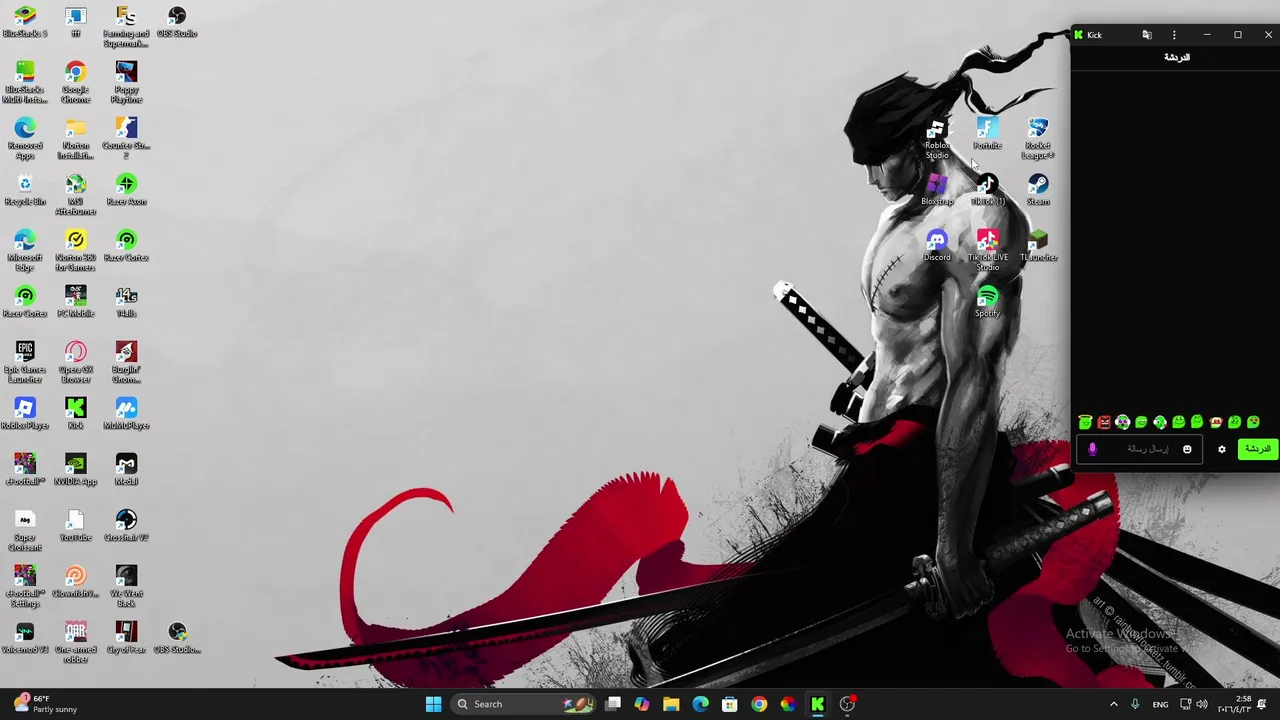Open the Steam desktop shortcut
The height and width of the screenshot is (720, 1280).
[x=1038, y=190]
